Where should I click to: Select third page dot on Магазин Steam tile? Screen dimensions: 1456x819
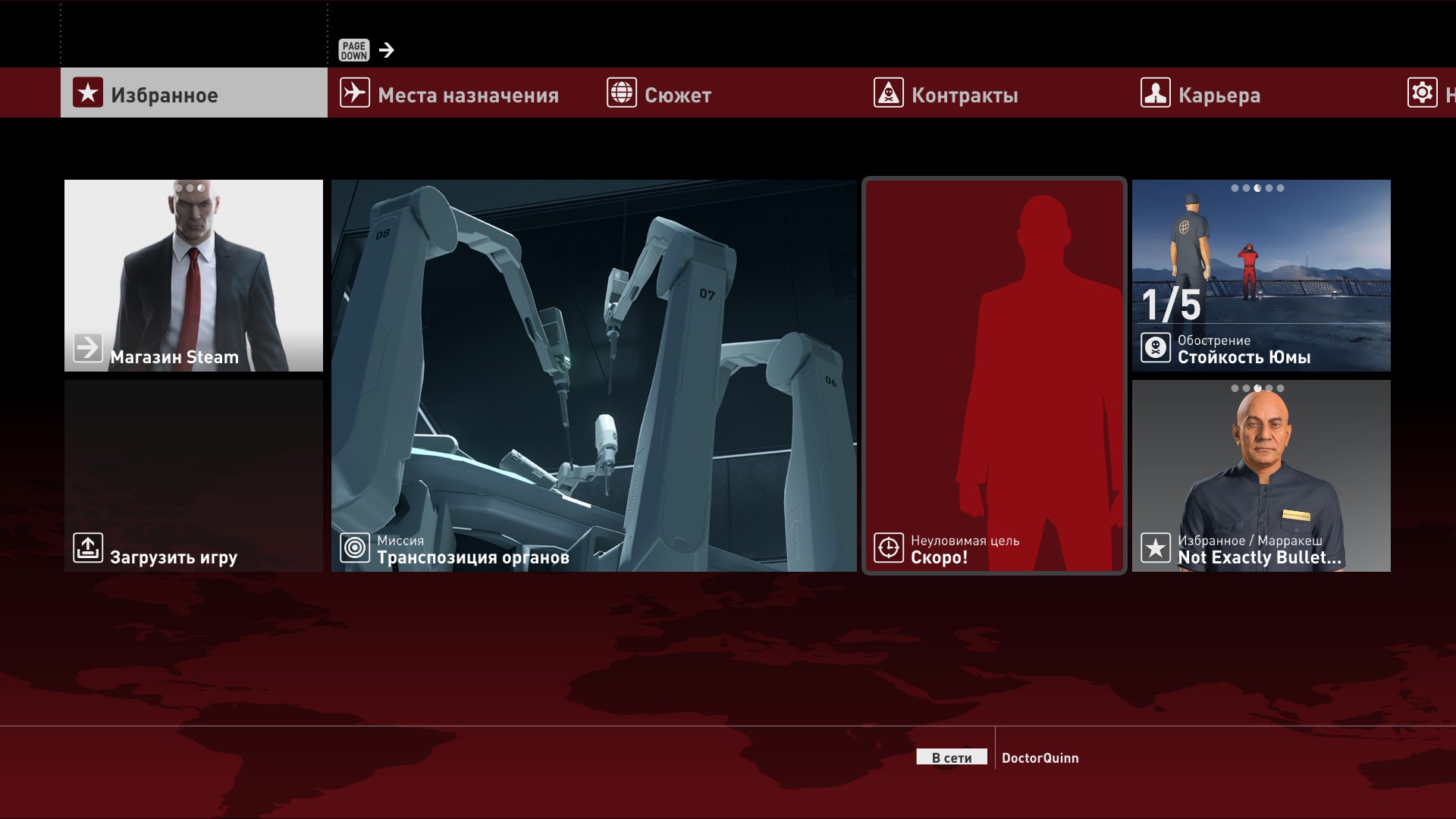201,188
